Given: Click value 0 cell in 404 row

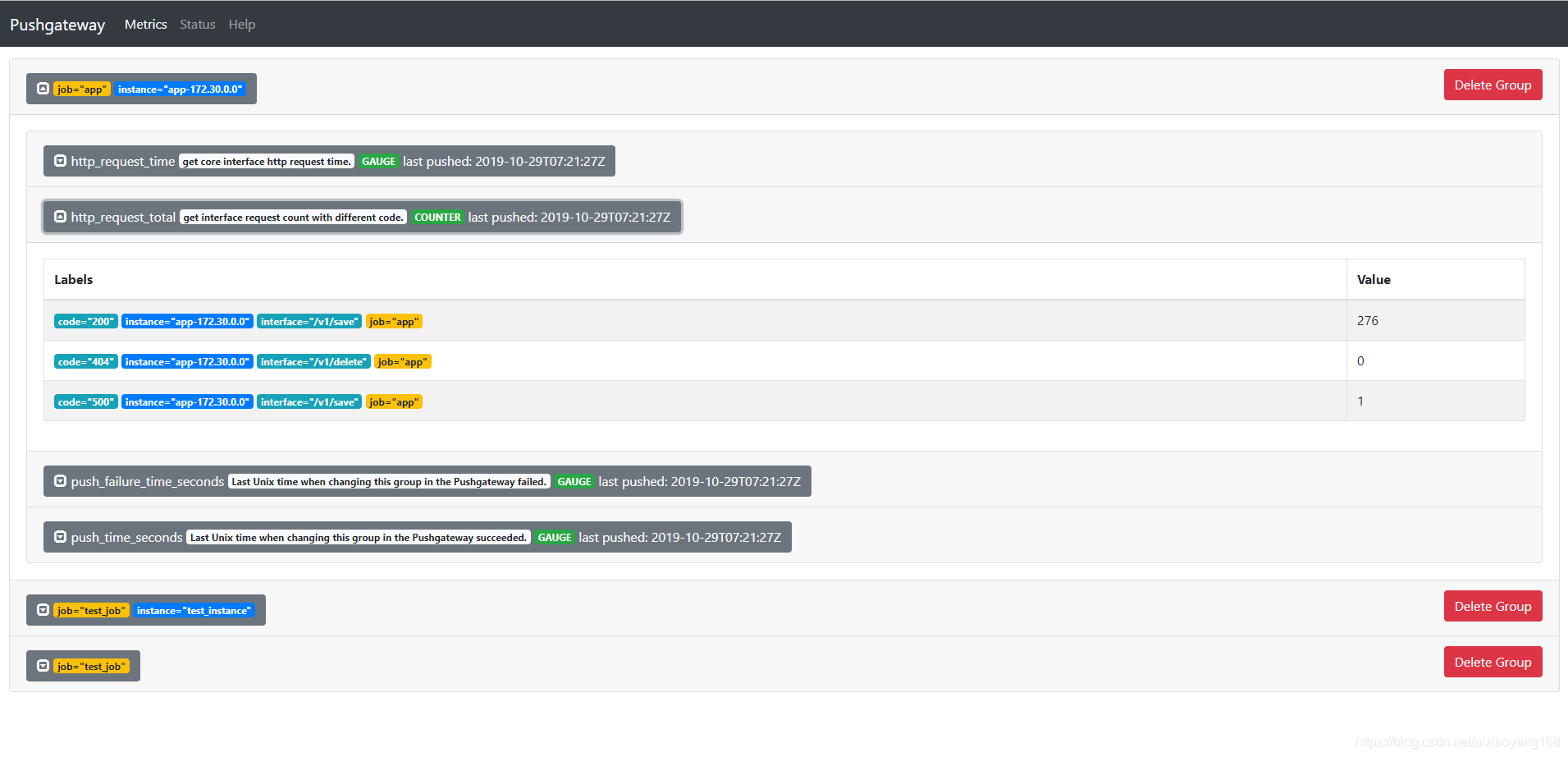Looking at the screenshot, I should pyautogui.click(x=1435, y=360).
